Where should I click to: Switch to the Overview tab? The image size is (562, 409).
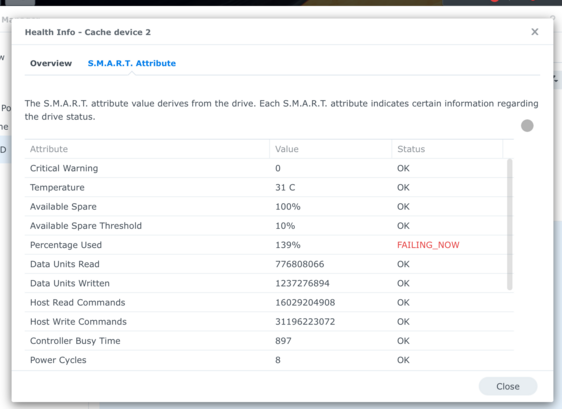[x=51, y=63]
